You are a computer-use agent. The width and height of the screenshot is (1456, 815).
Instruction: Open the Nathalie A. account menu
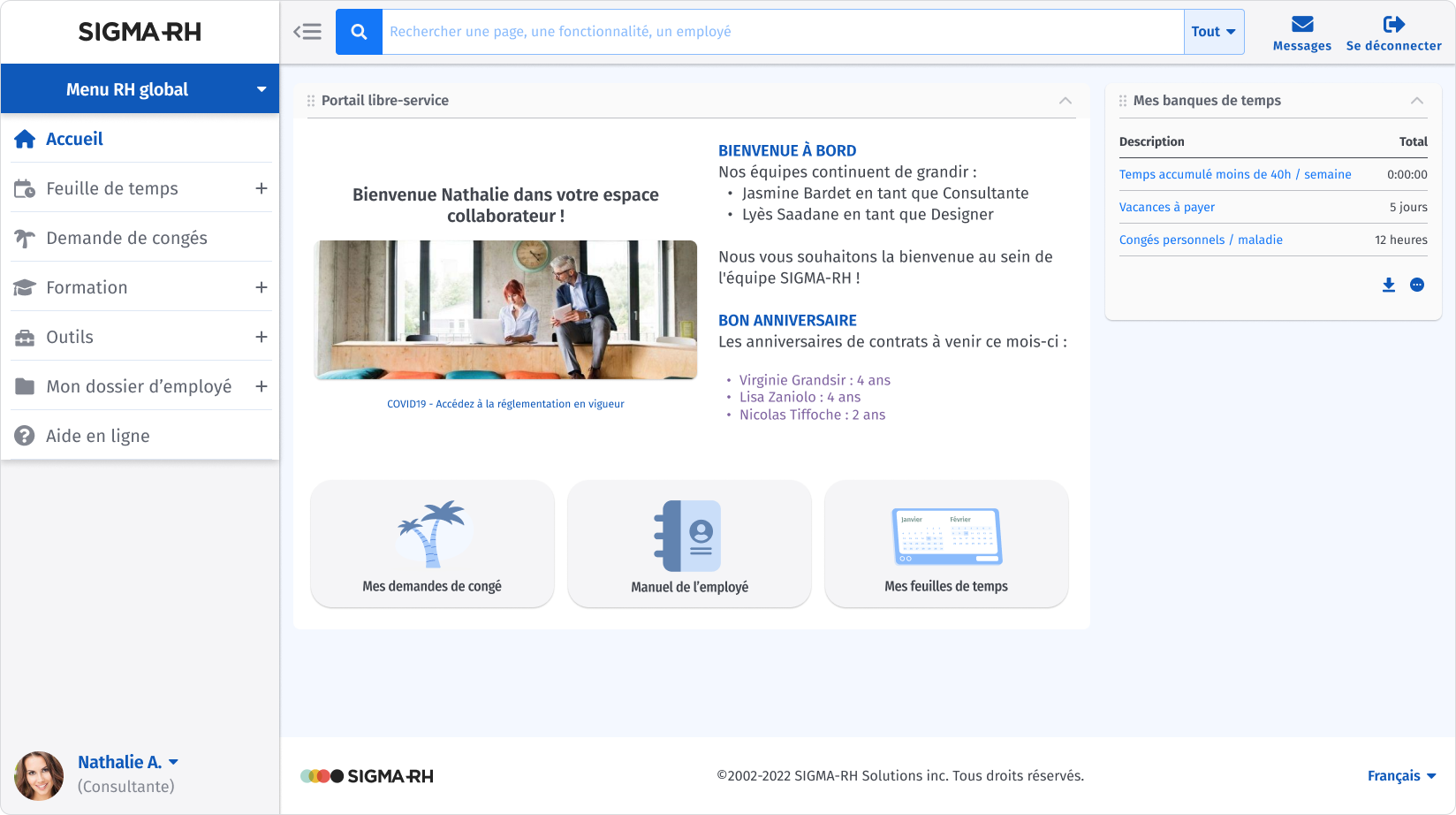(x=127, y=761)
